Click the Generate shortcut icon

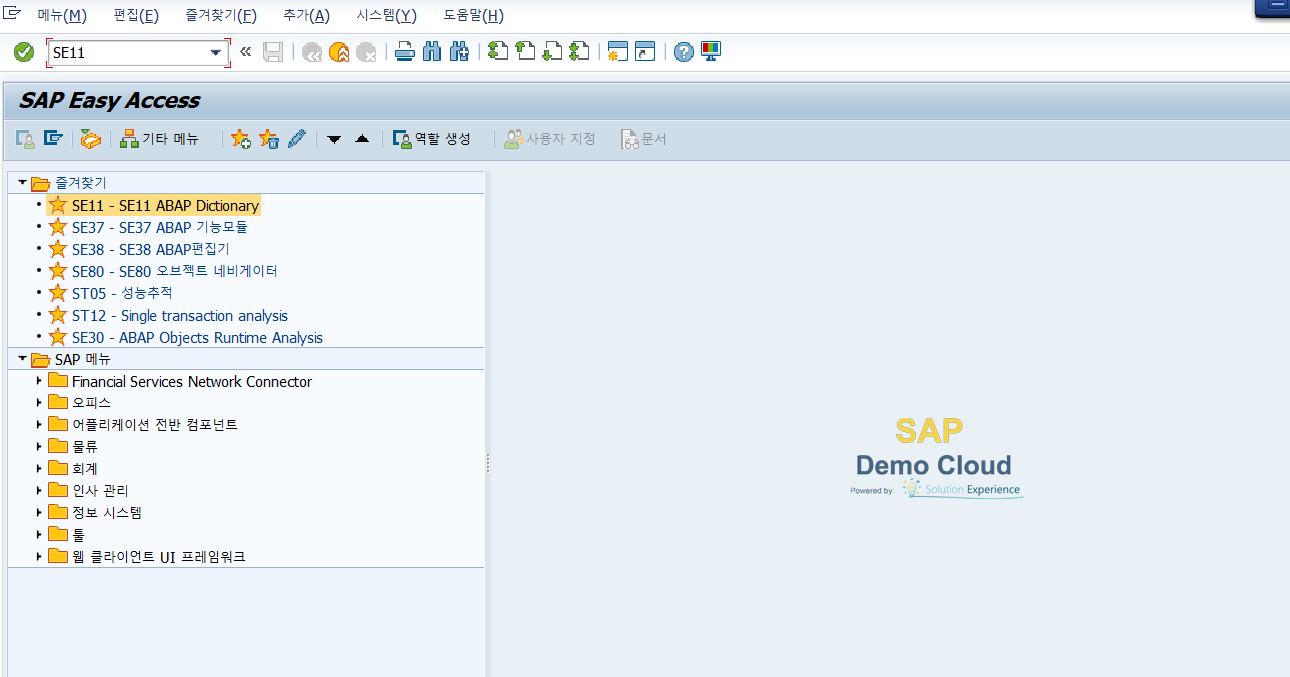point(644,52)
